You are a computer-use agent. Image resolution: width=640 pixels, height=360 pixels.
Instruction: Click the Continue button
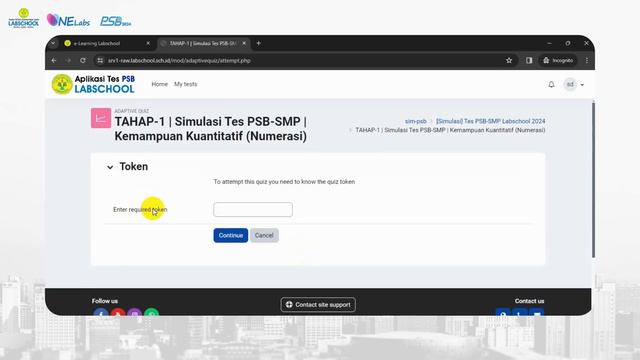(231, 235)
